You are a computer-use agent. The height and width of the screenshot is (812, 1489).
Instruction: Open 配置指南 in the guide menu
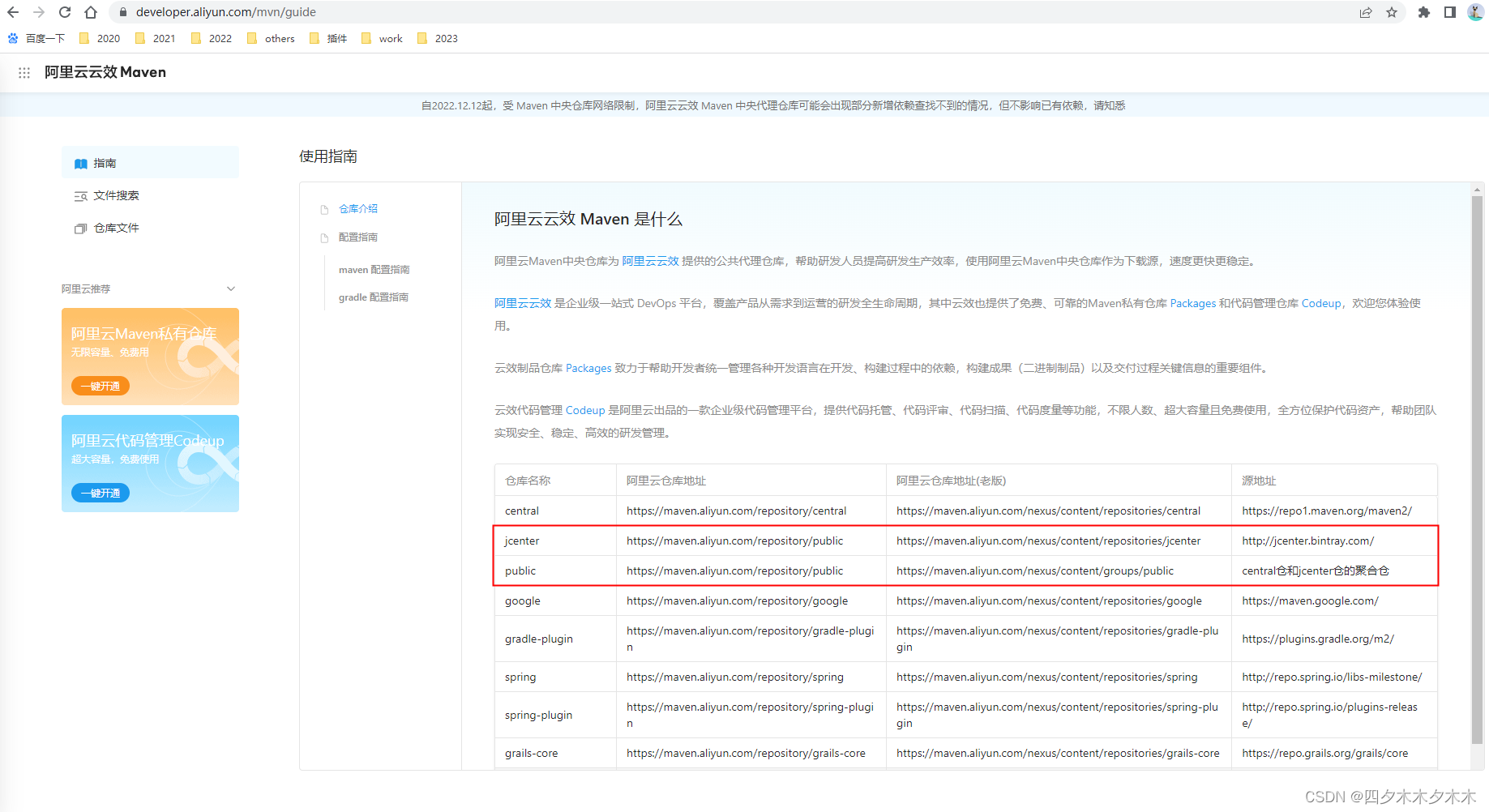358,237
